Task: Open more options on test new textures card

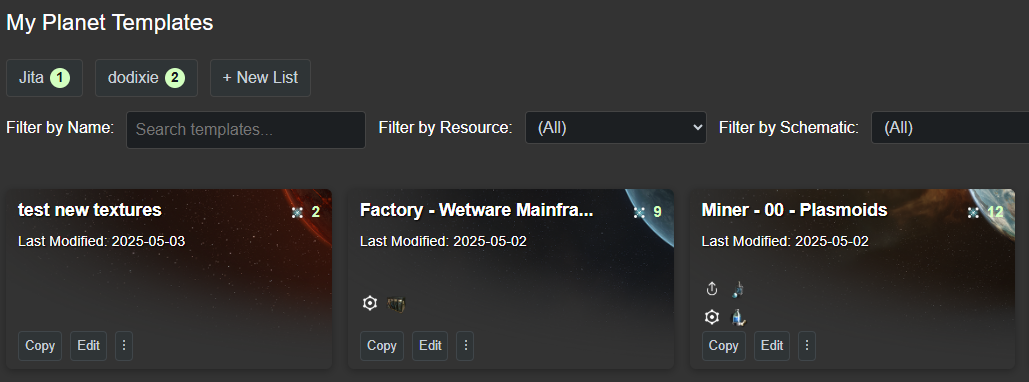Action: [124, 346]
